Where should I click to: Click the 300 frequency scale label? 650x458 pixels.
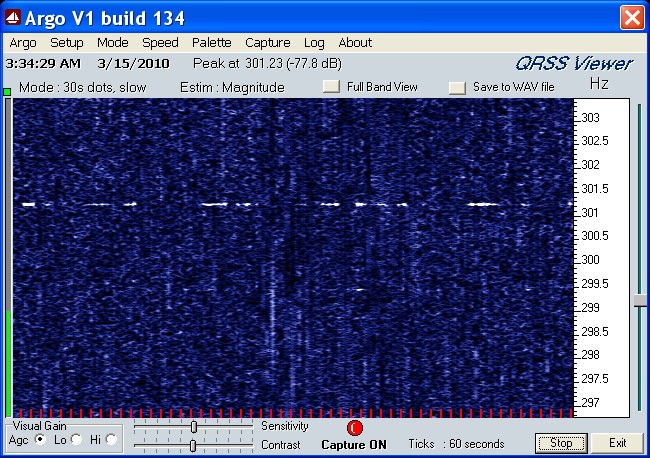pos(590,260)
